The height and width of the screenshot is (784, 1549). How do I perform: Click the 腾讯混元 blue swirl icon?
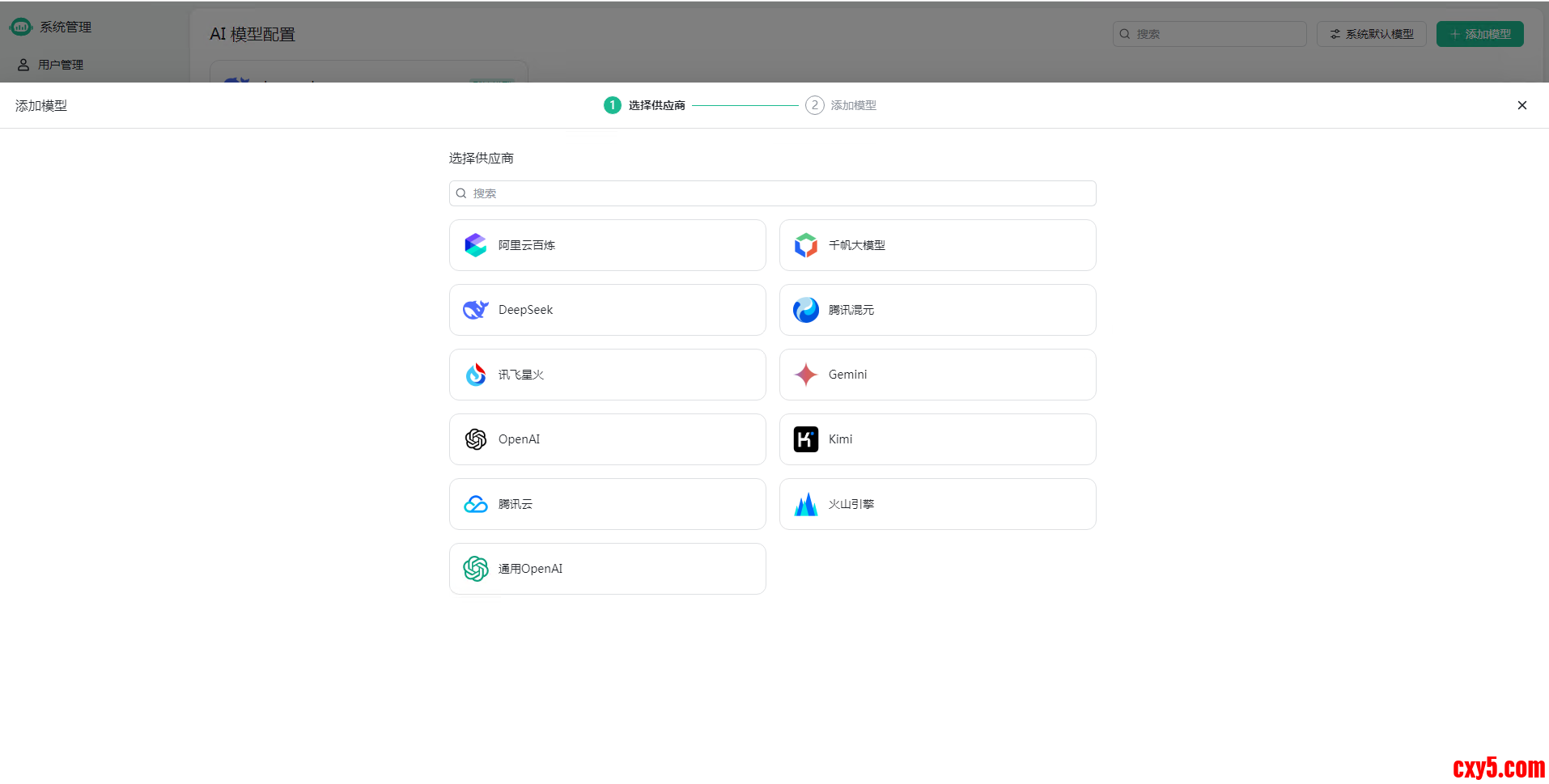pos(805,310)
